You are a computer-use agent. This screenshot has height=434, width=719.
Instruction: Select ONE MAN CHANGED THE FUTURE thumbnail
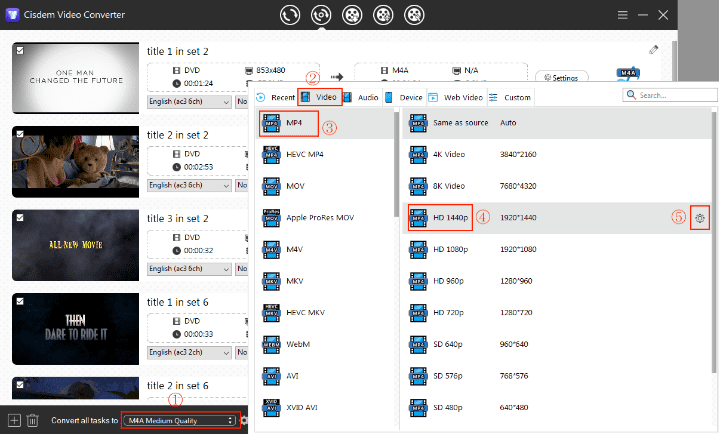click(x=76, y=78)
